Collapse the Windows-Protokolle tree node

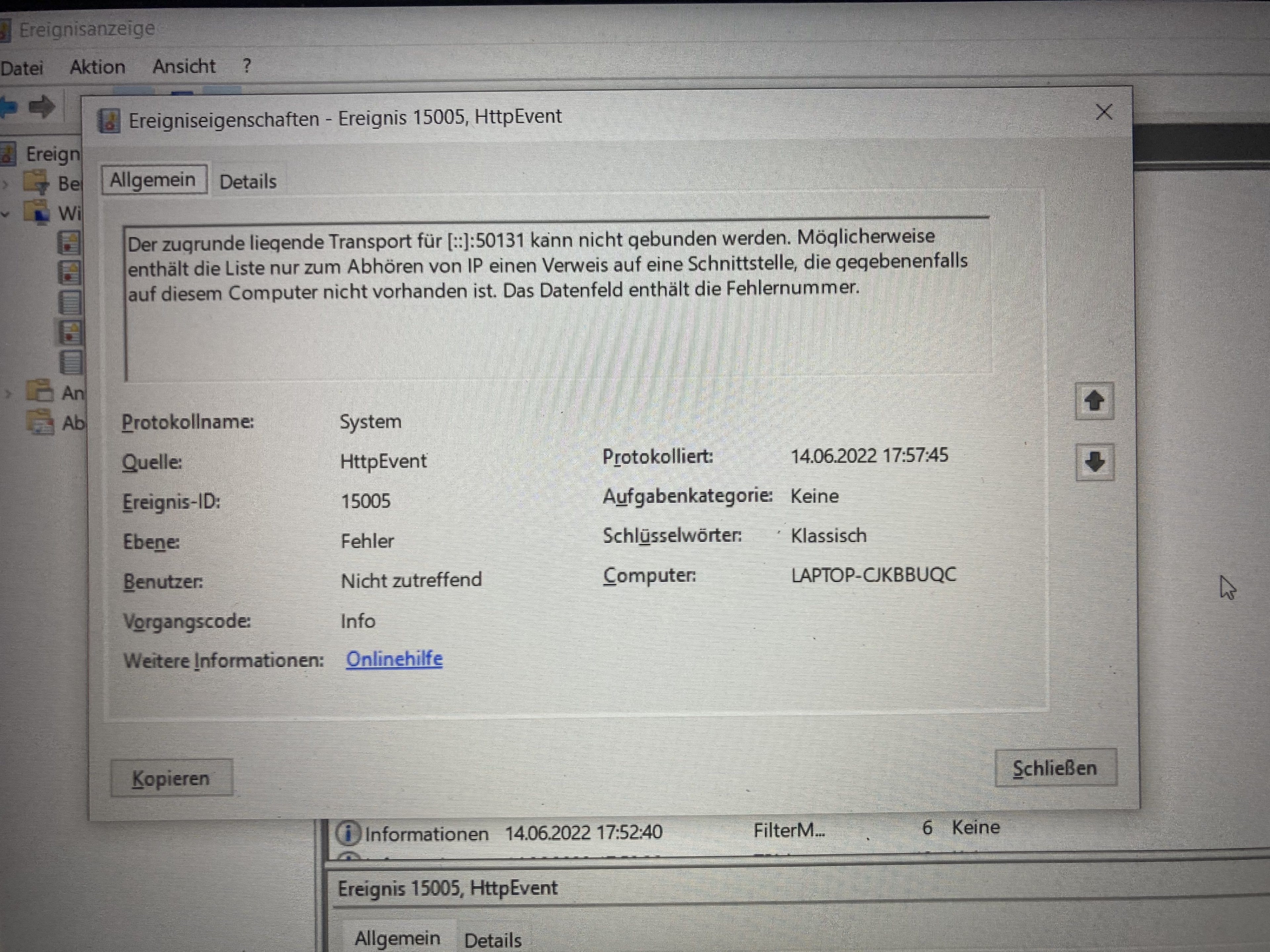(6, 214)
